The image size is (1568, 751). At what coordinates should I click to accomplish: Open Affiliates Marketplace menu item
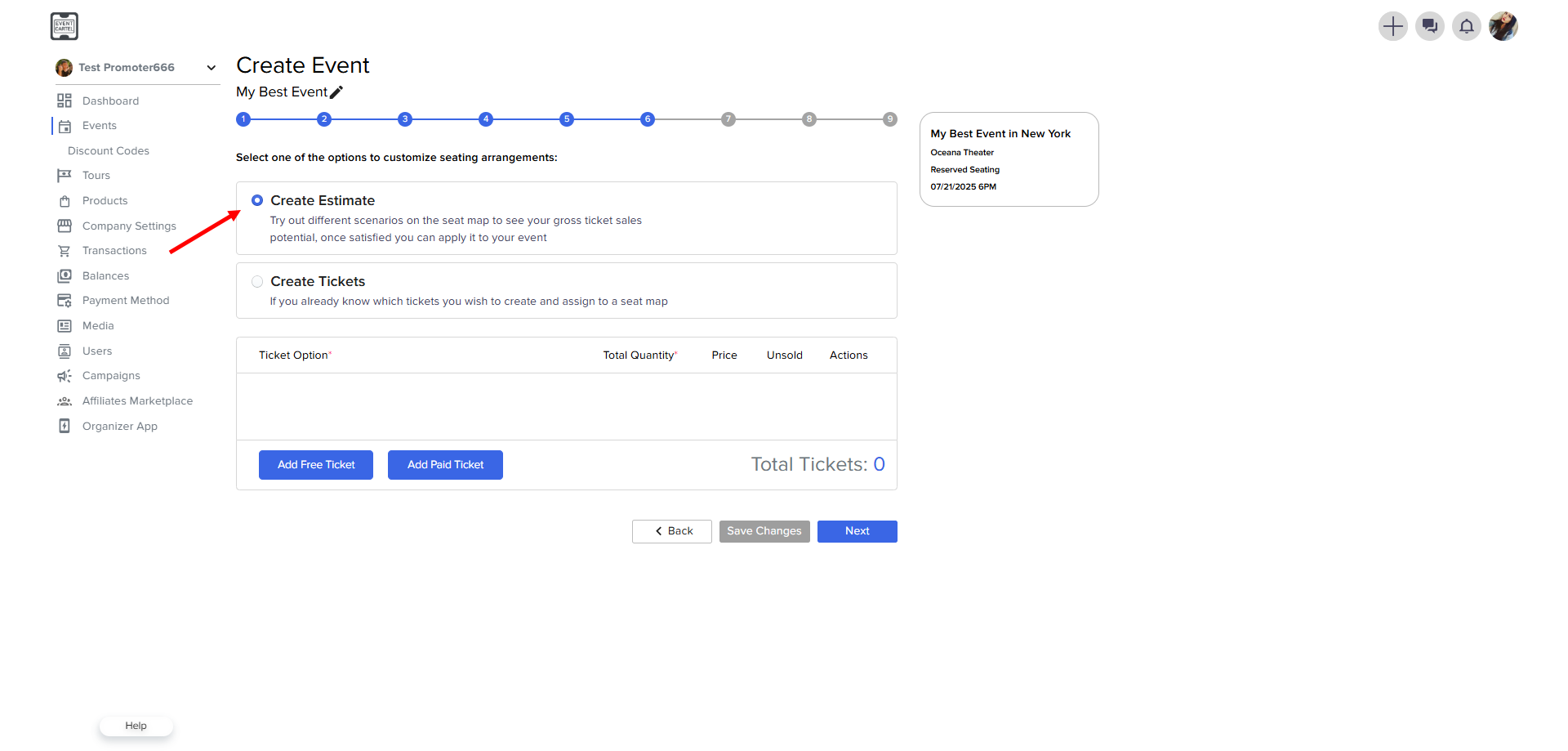[137, 401]
